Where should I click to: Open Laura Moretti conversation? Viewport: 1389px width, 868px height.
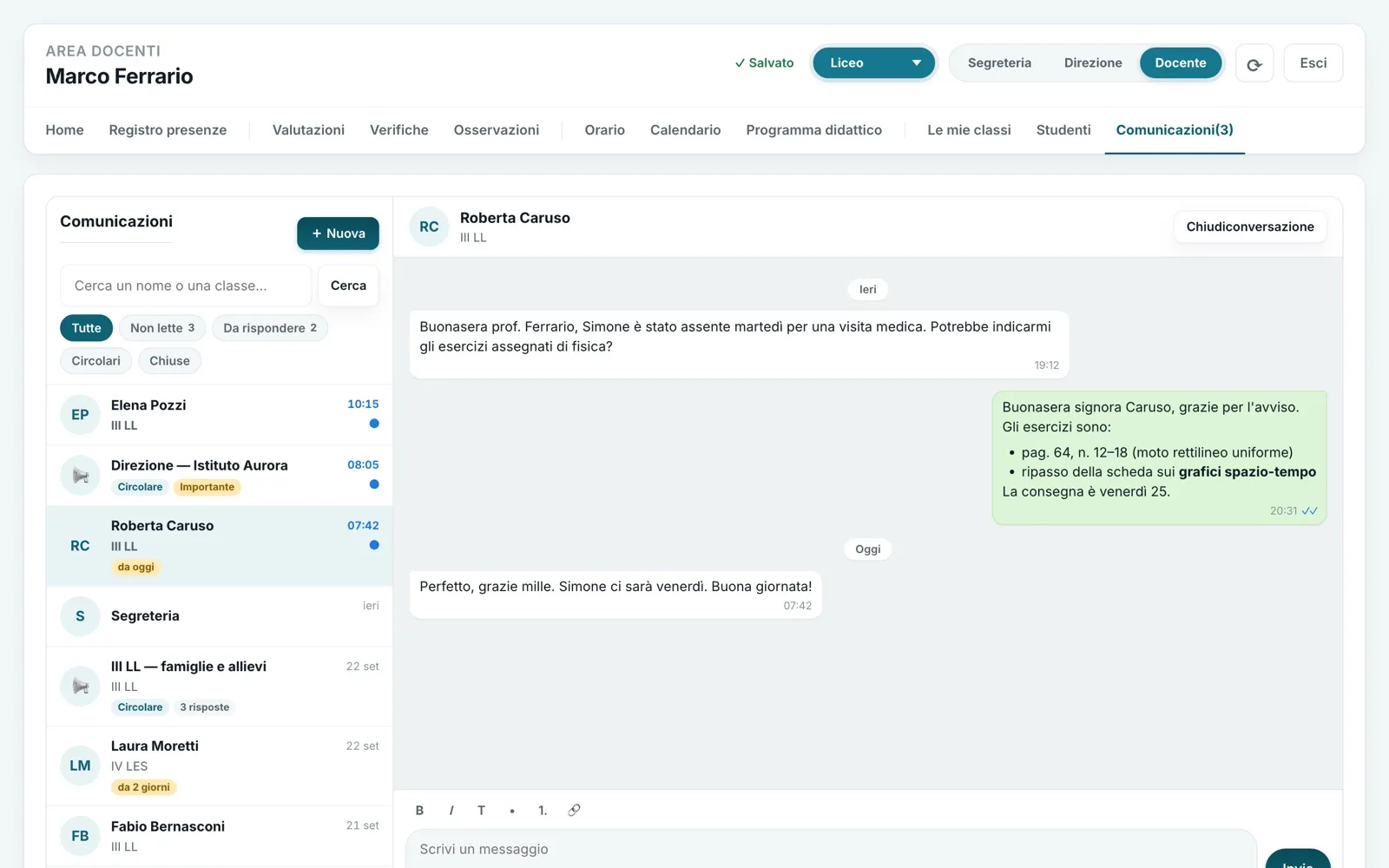(x=220, y=766)
